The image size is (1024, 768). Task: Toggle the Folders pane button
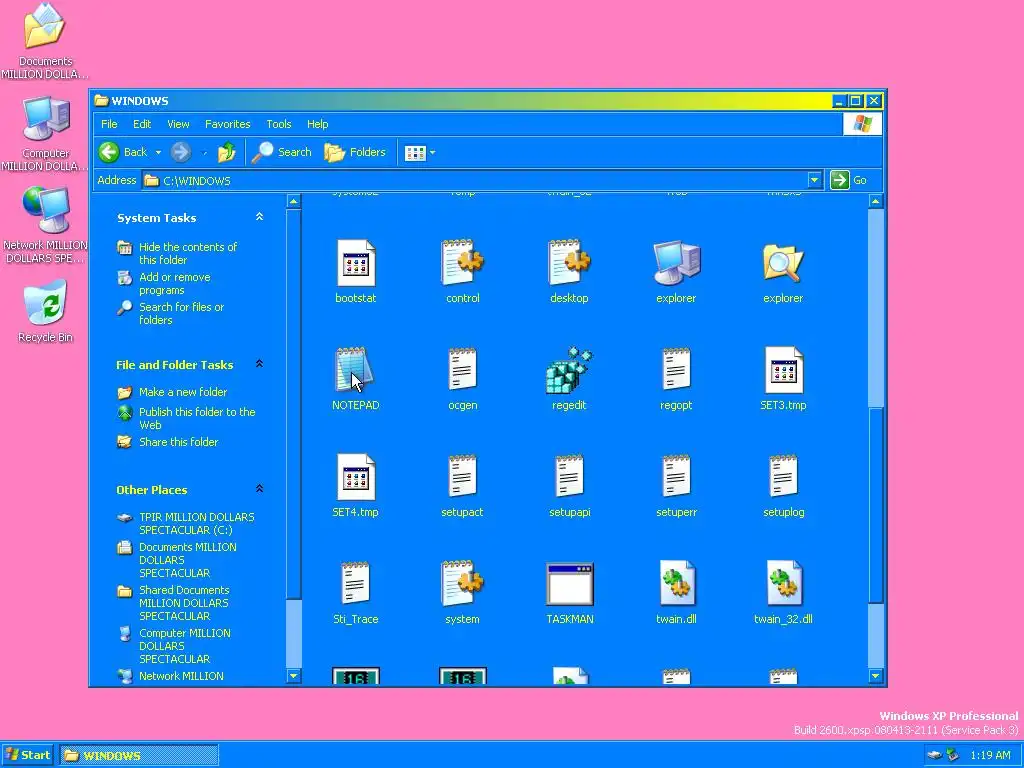tap(355, 152)
